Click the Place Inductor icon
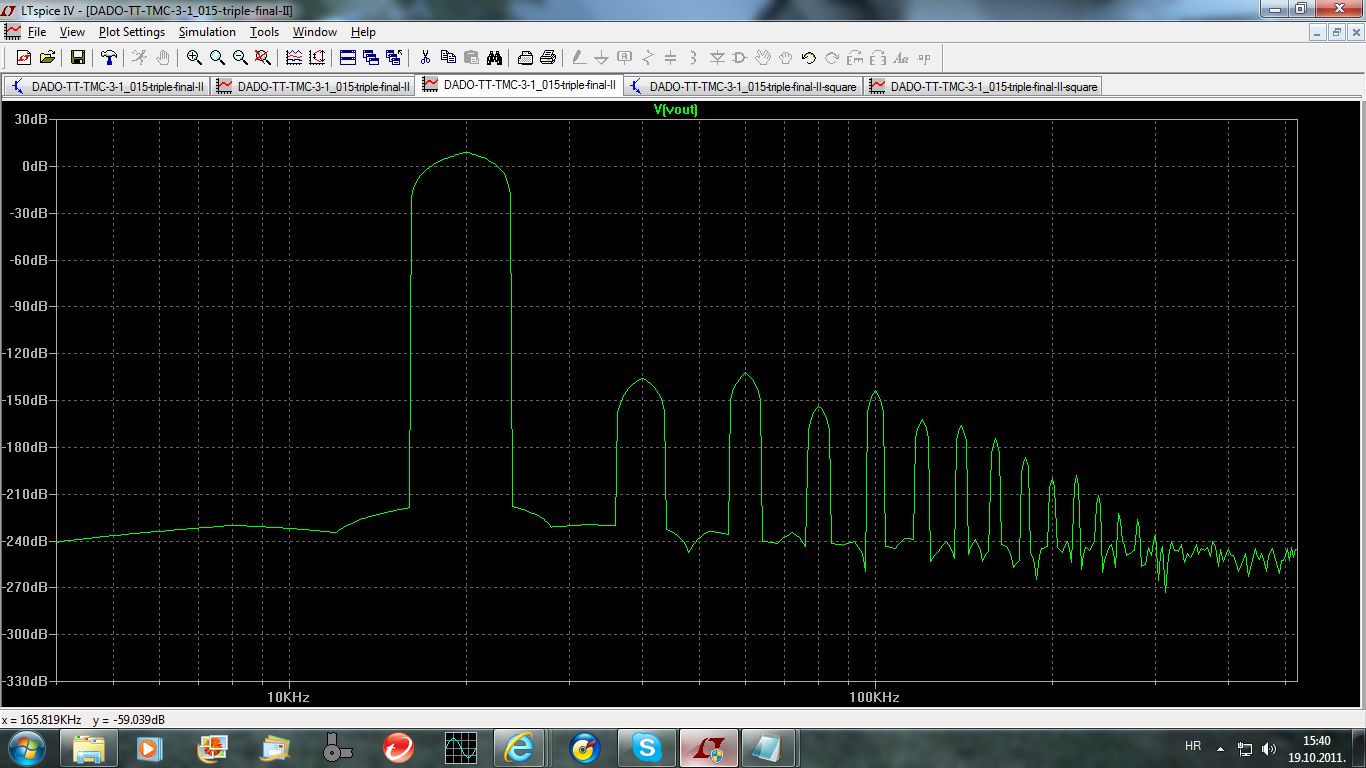Image resolution: width=1366 pixels, height=768 pixels. coord(693,58)
